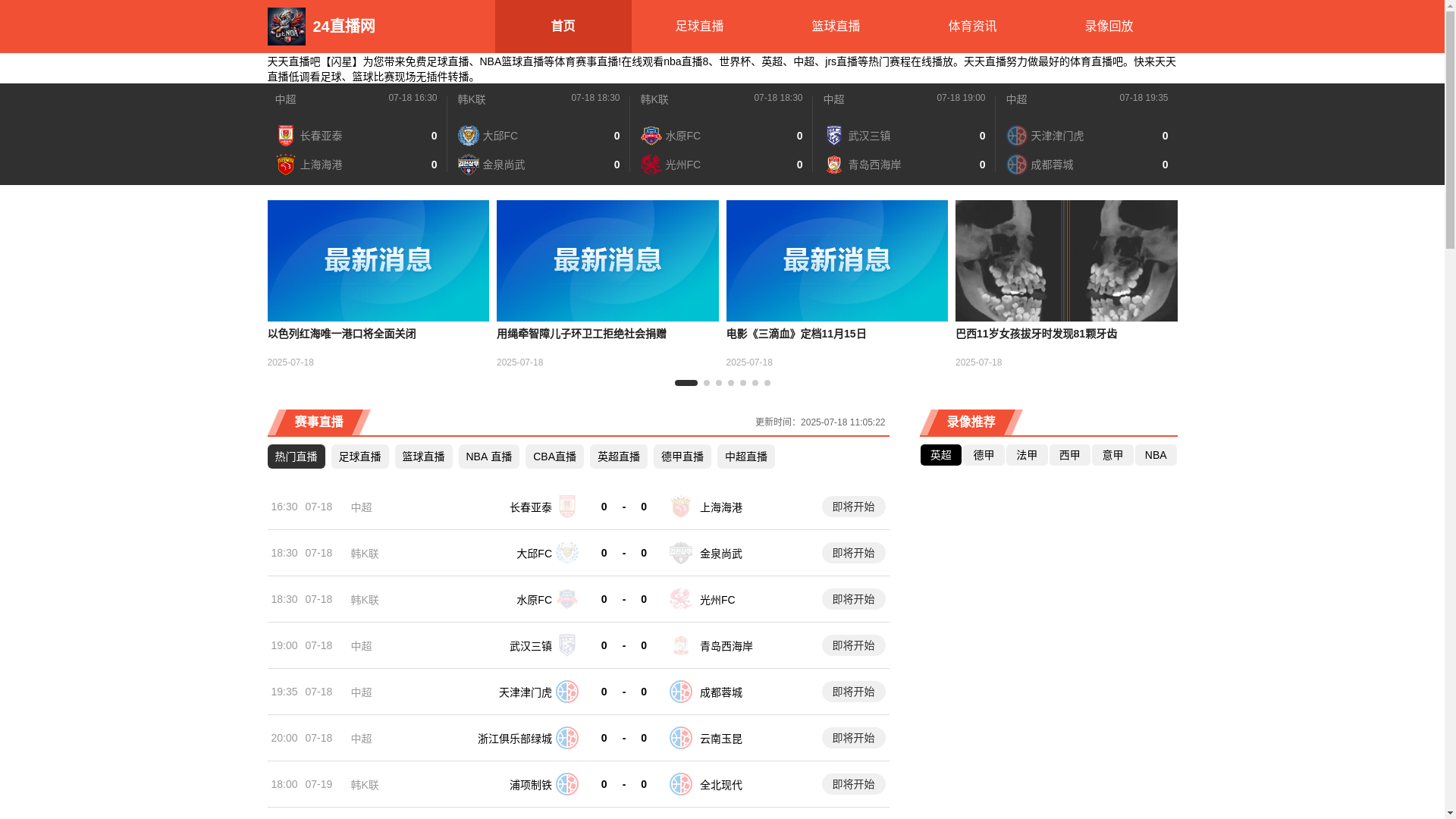
Task: Click 金泉尚武 team badge in top scoreboard
Action: 469,165
